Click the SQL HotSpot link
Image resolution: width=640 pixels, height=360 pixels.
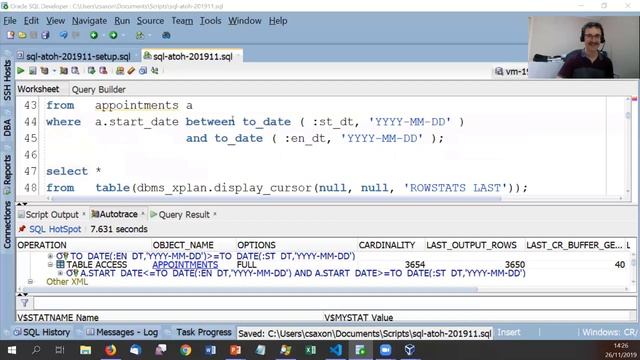point(55,229)
